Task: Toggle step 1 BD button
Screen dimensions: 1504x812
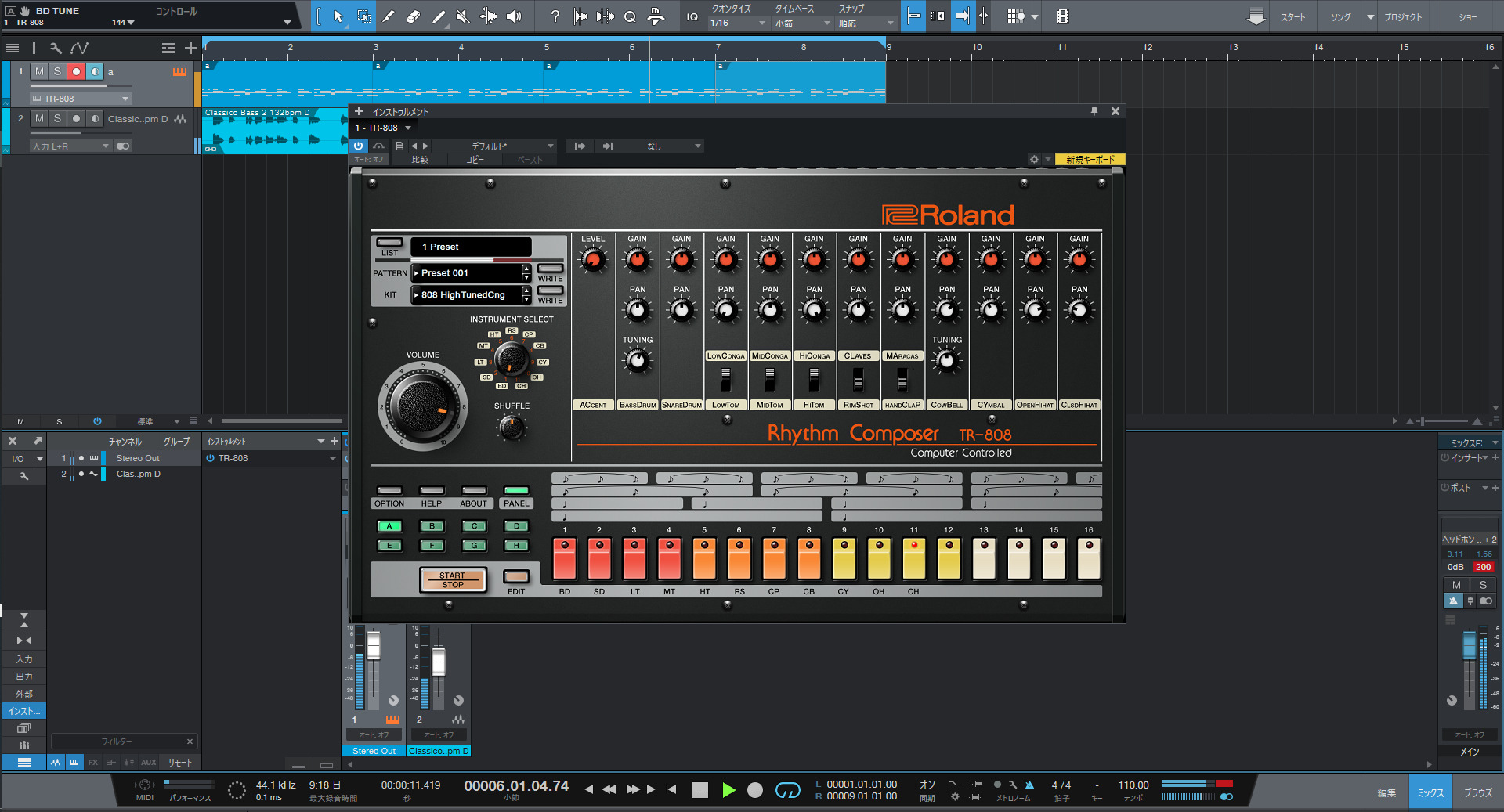Action: click(565, 558)
